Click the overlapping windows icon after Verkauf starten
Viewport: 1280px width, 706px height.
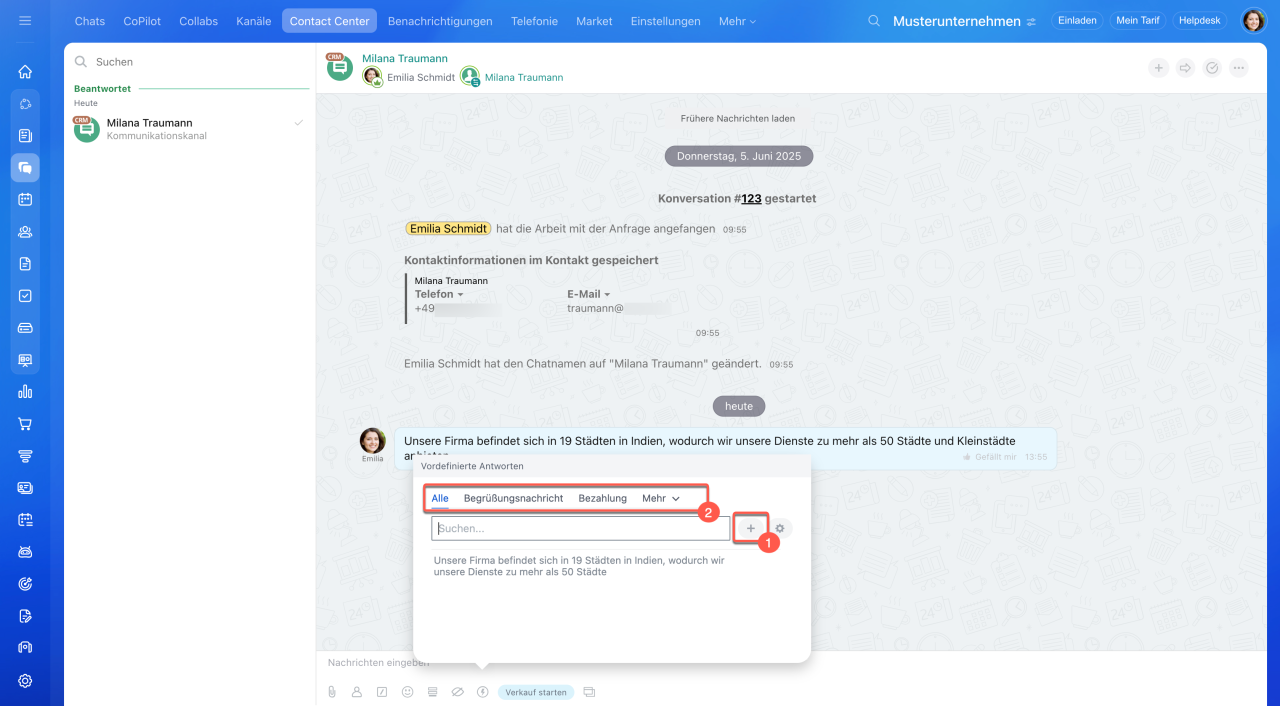[x=589, y=692]
